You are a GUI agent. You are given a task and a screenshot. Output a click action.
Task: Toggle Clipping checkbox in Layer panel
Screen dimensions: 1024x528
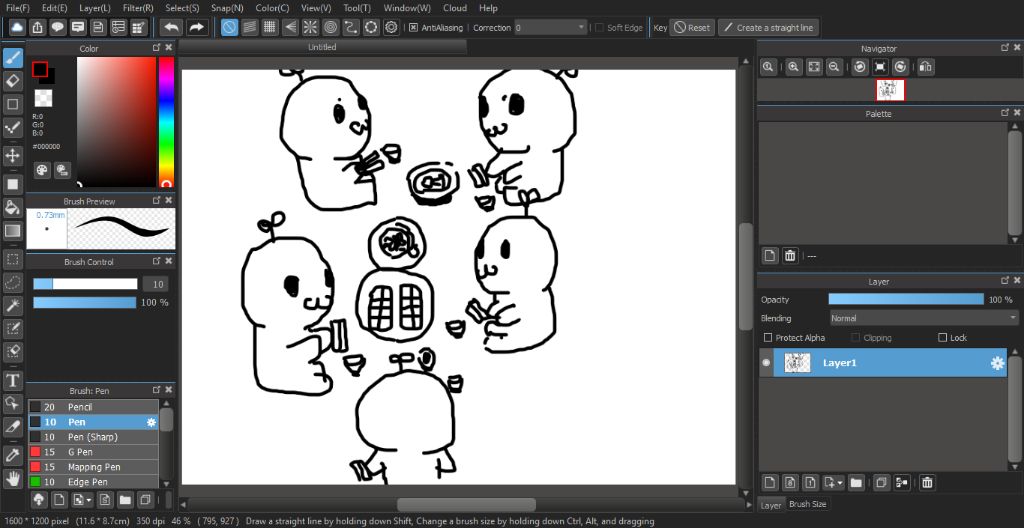[x=856, y=338]
